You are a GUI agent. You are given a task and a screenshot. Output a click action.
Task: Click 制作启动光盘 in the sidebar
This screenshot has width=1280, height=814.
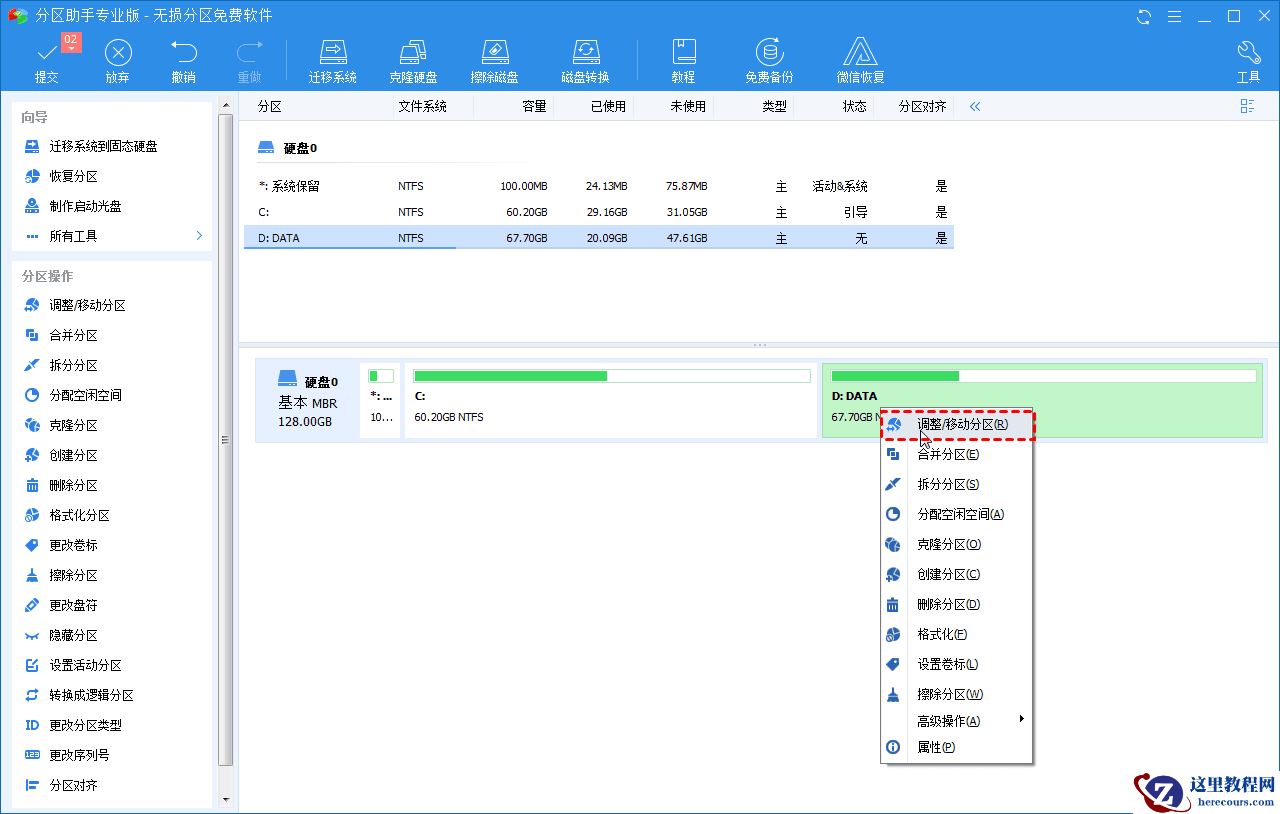point(78,205)
